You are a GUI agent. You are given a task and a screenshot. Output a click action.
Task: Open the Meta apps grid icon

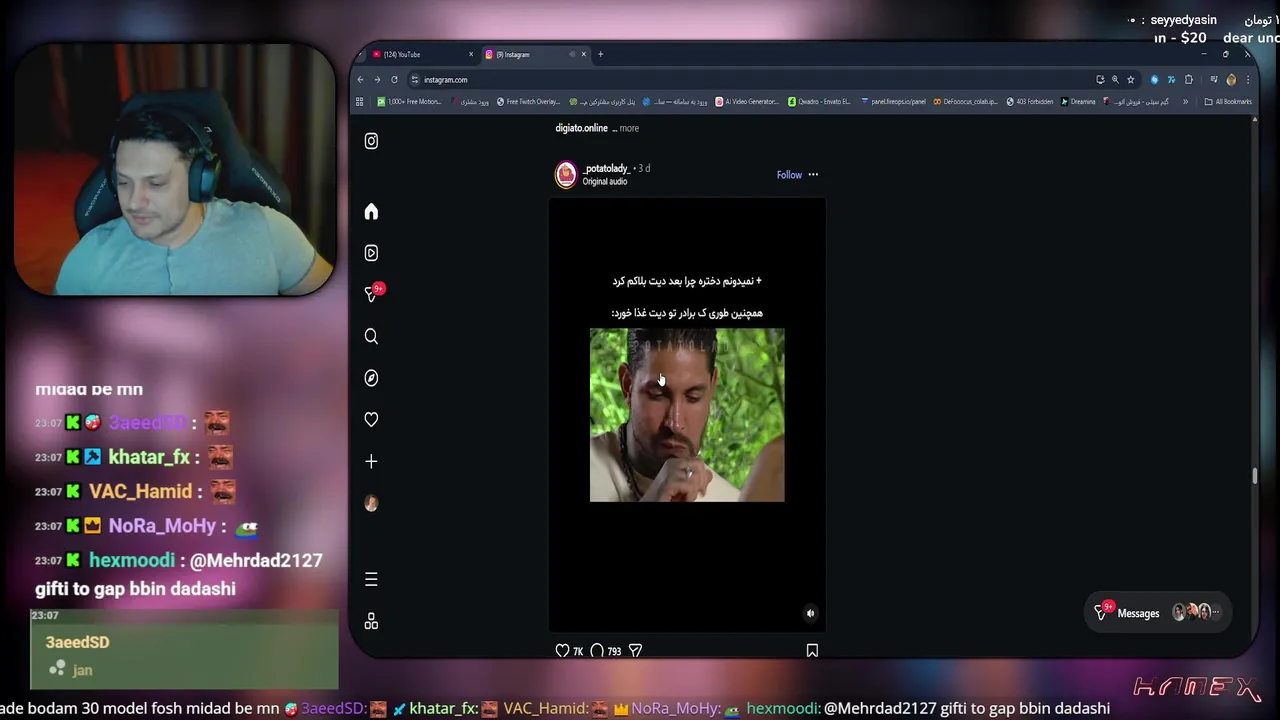pos(371,621)
